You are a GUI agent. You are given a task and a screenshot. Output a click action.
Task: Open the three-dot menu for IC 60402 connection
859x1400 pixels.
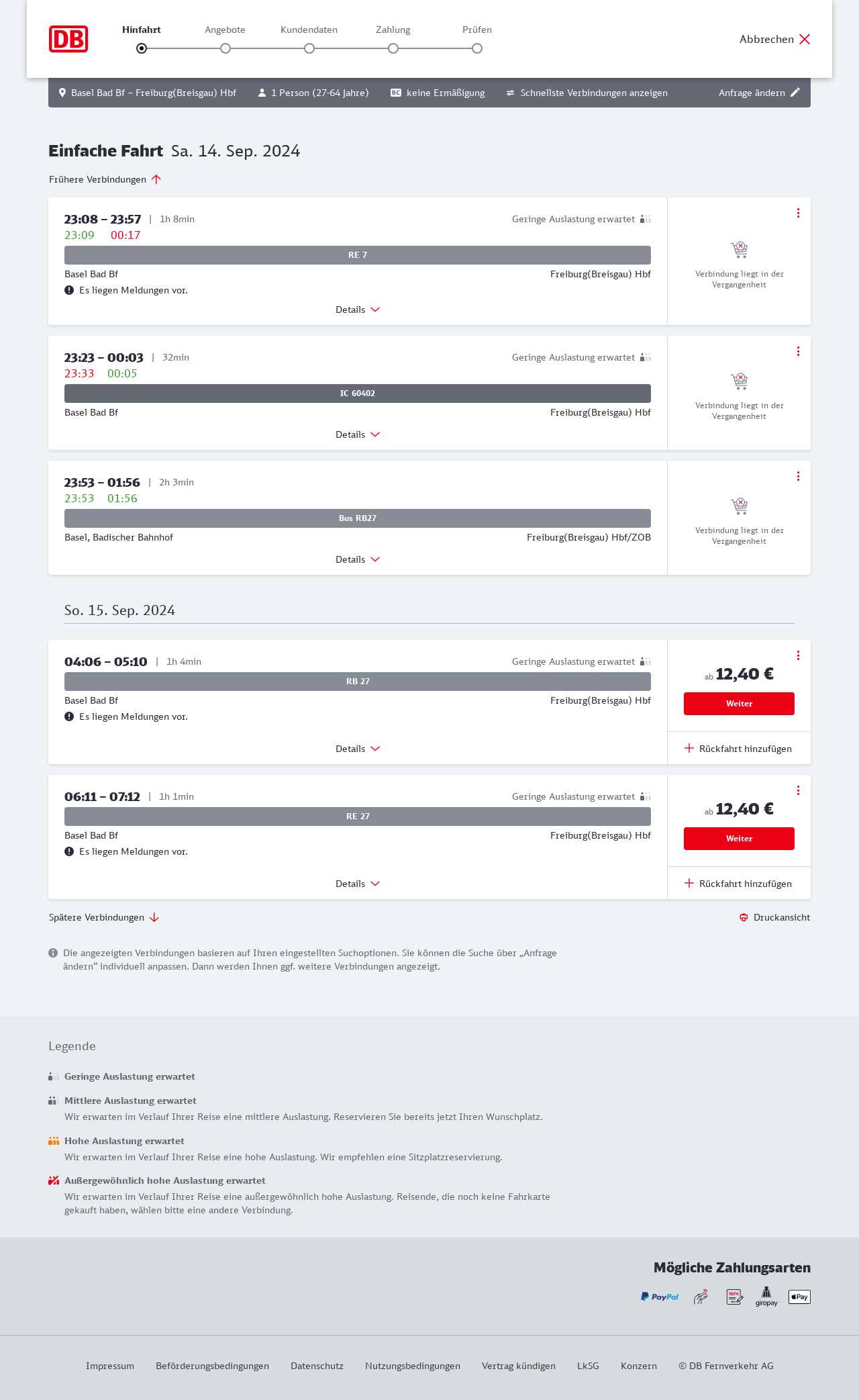(x=798, y=351)
